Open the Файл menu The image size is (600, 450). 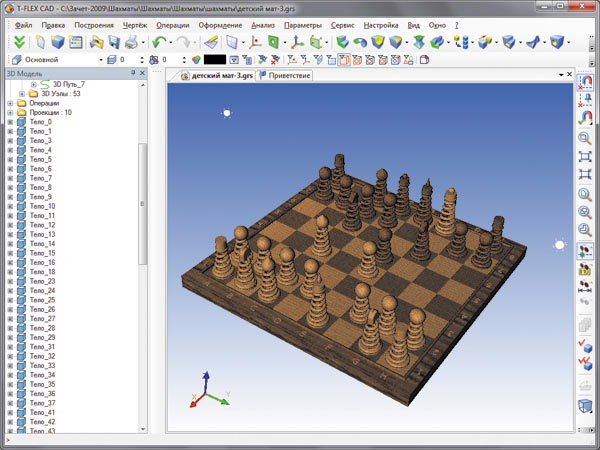click(23, 25)
